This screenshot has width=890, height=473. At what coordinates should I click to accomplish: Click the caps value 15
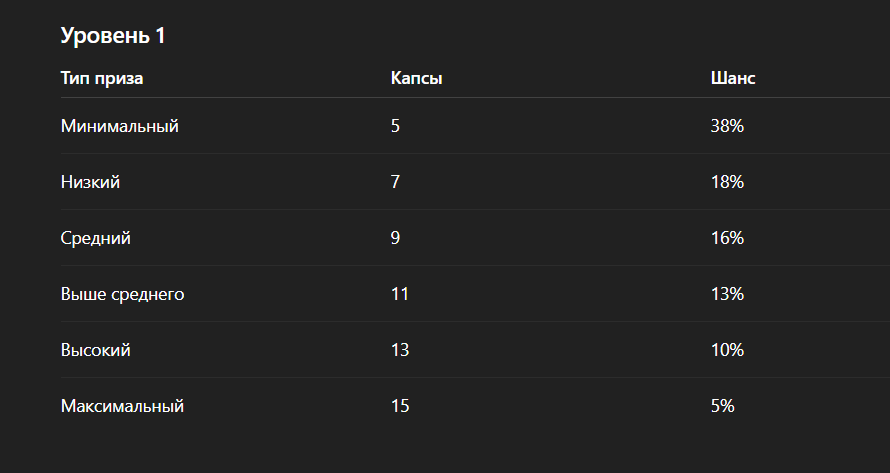400,406
